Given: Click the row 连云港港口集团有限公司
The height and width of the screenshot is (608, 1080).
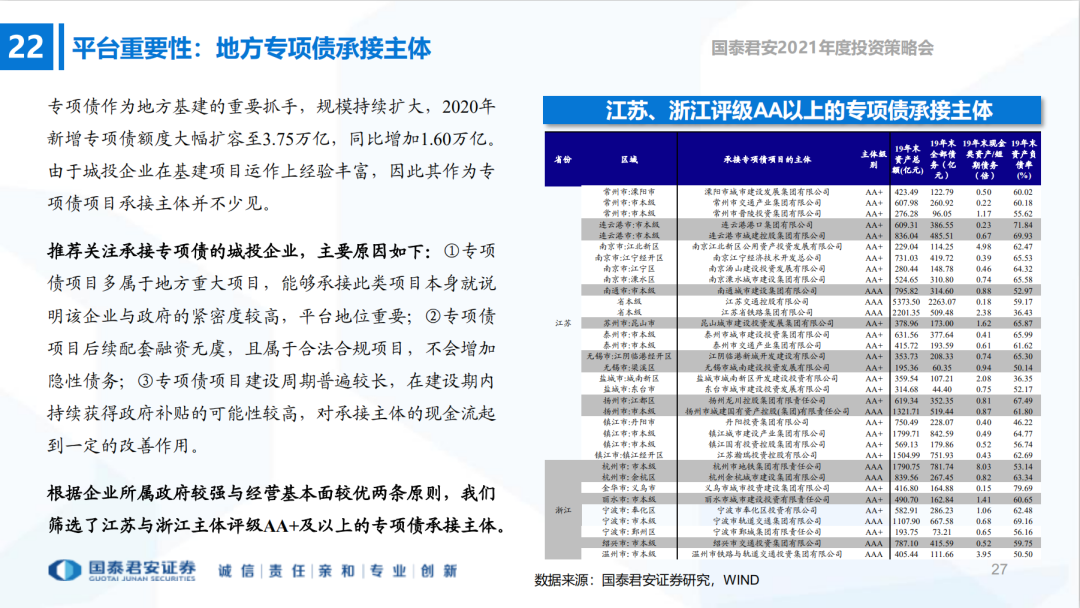Looking at the screenshot, I should click(811, 224).
